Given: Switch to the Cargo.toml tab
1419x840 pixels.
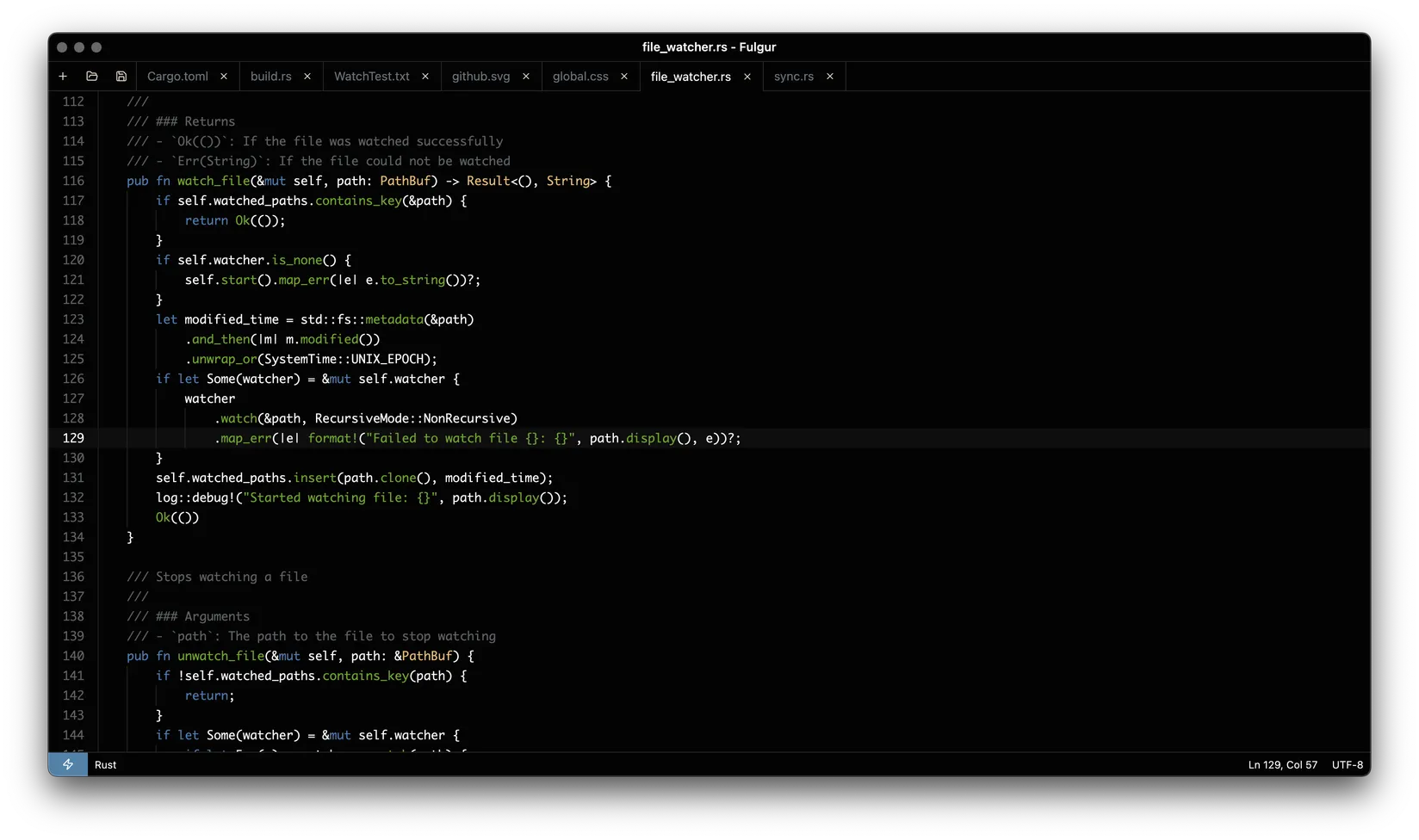Looking at the screenshot, I should tap(177, 77).
